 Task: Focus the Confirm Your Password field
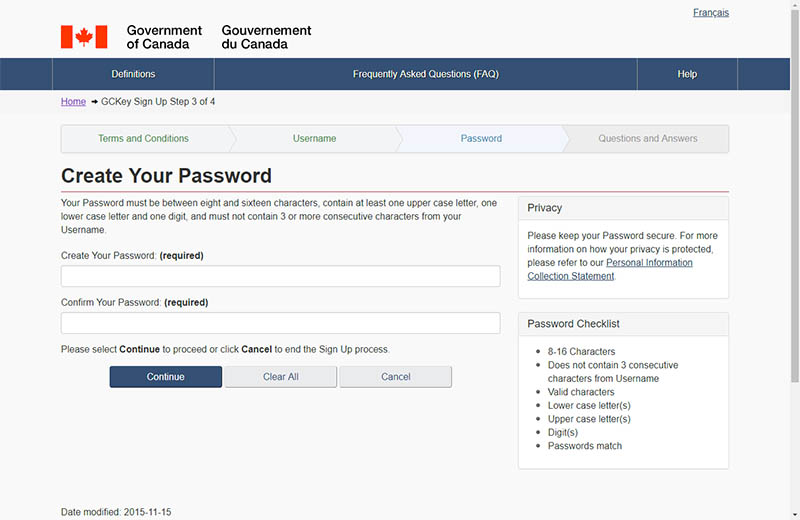click(x=280, y=323)
